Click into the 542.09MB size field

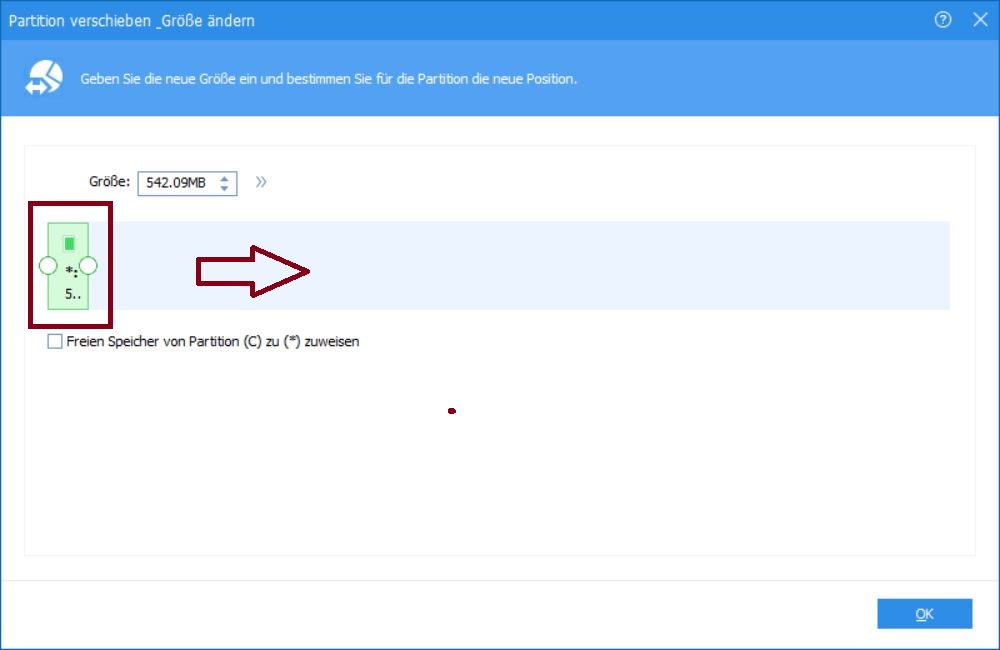click(x=177, y=183)
